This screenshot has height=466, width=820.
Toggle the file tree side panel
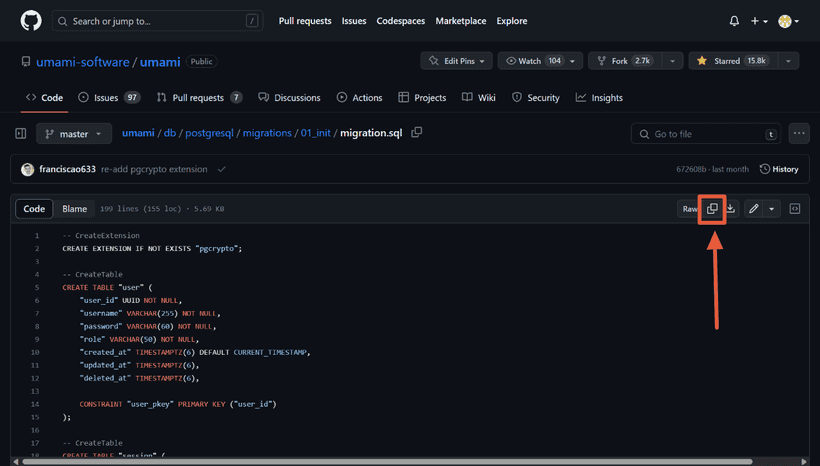point(20,134)
